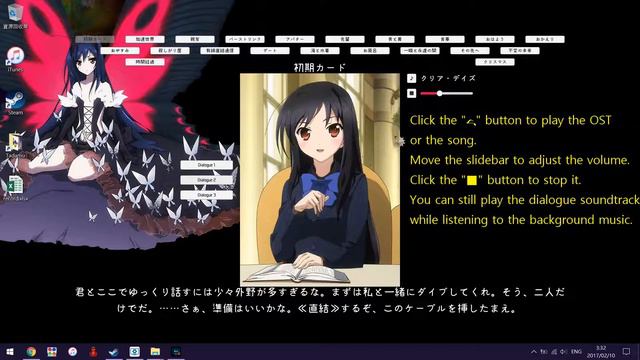
Task: Show hidden system tray icons
Action: [533, 351]
